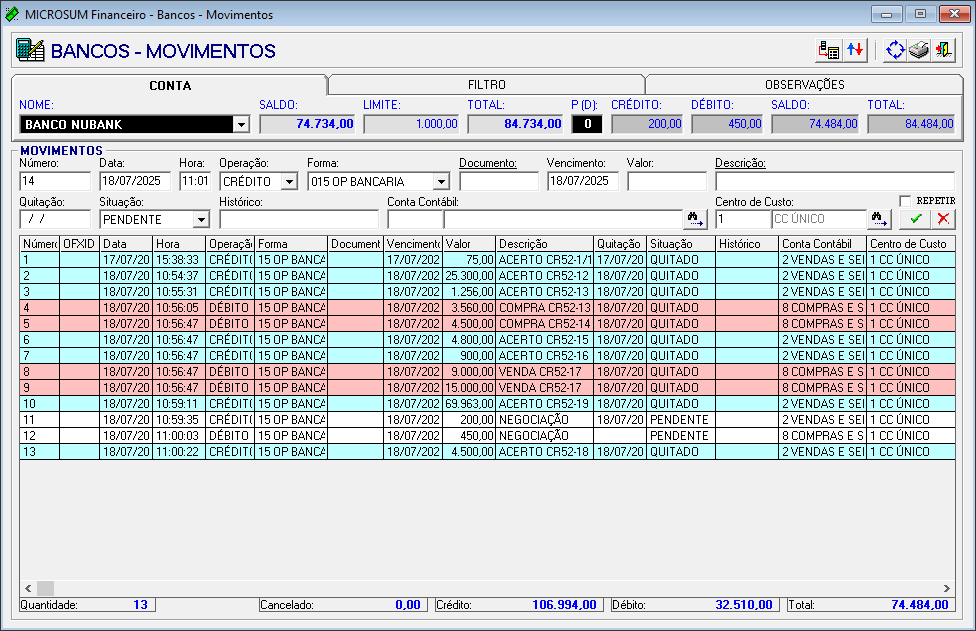This screenshot has height=631, width=976.
Task: Switch to the FILTRO tab
Action: (x=486, y=85)
